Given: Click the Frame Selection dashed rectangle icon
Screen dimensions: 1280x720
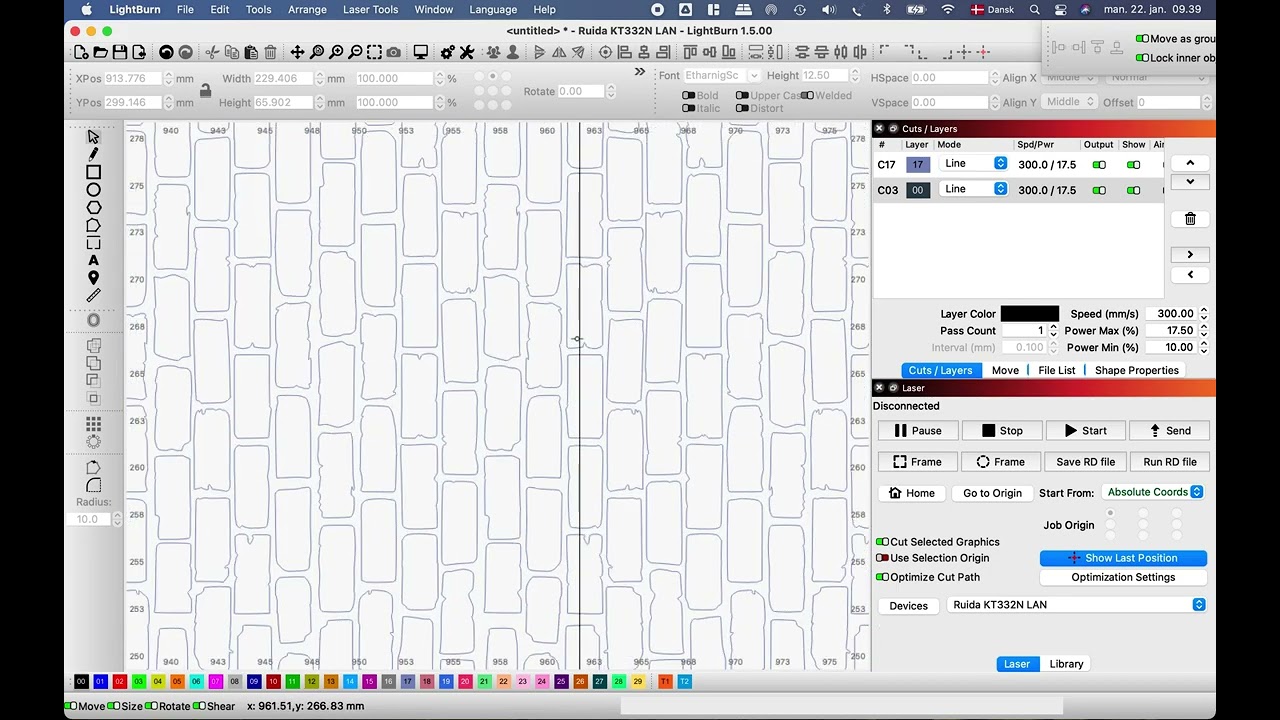Looking at the screenshot, I should pyautogui.click(x=374, y=52).
